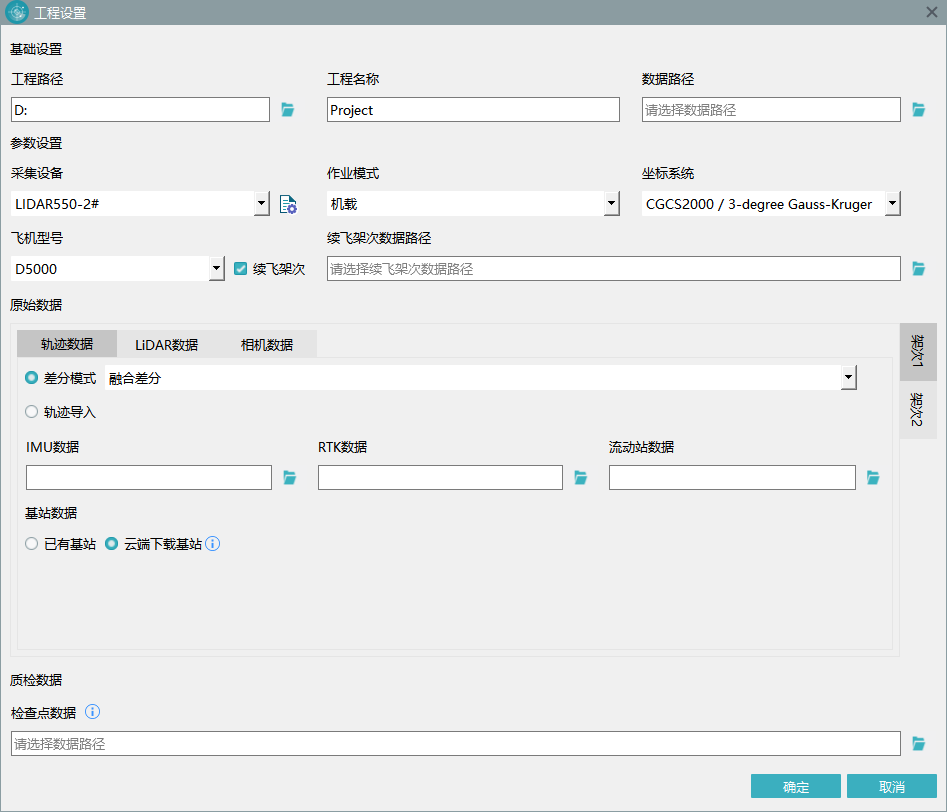Click folder icon next to 工程路径 field

[288, 110]
